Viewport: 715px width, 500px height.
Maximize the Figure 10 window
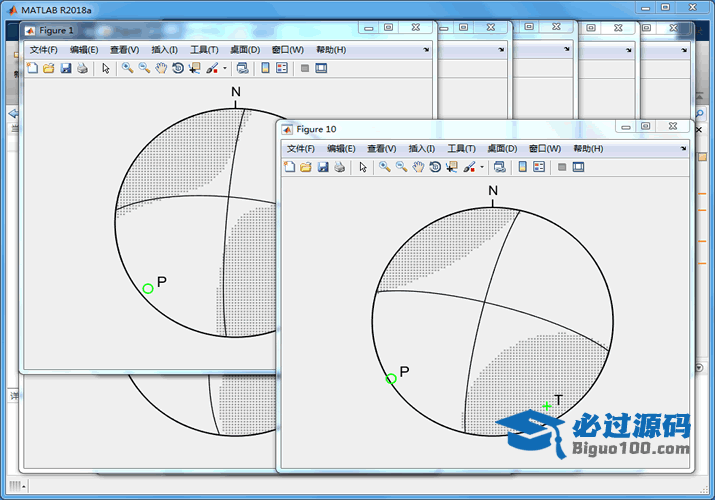646,126
